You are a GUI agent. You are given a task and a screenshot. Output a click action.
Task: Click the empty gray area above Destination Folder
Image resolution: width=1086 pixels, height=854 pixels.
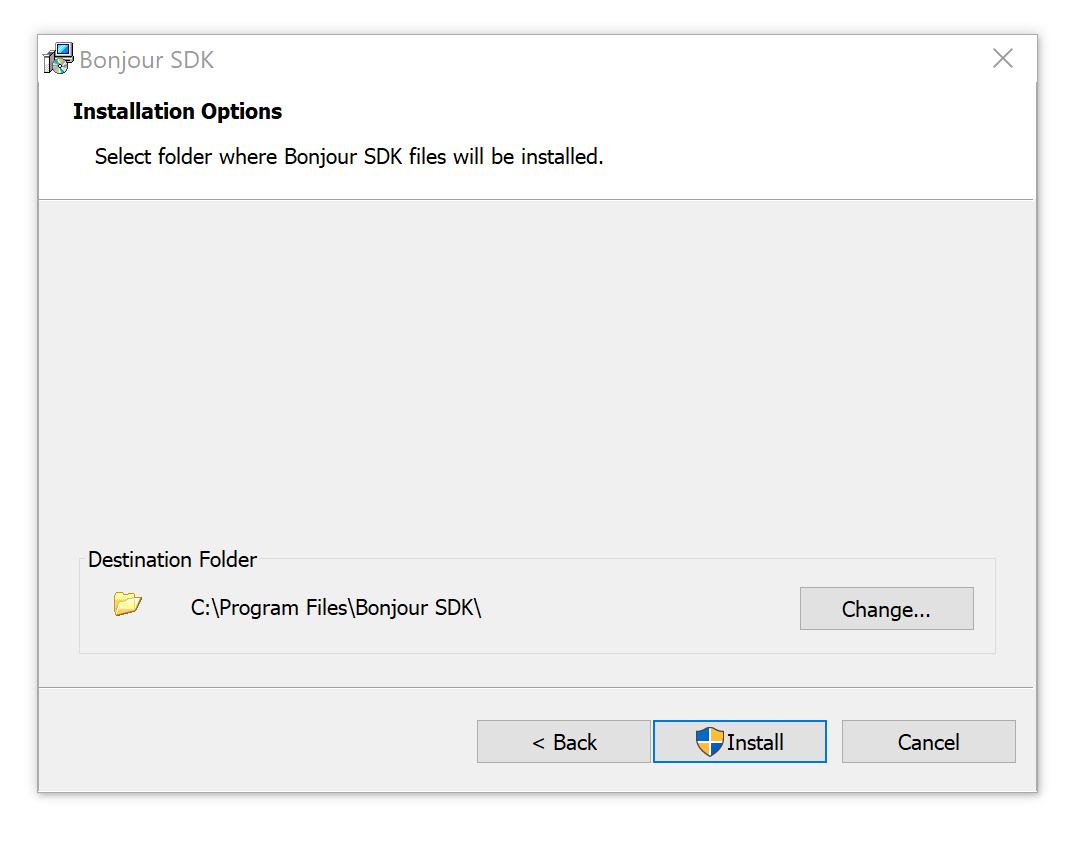tap(537, 370)
